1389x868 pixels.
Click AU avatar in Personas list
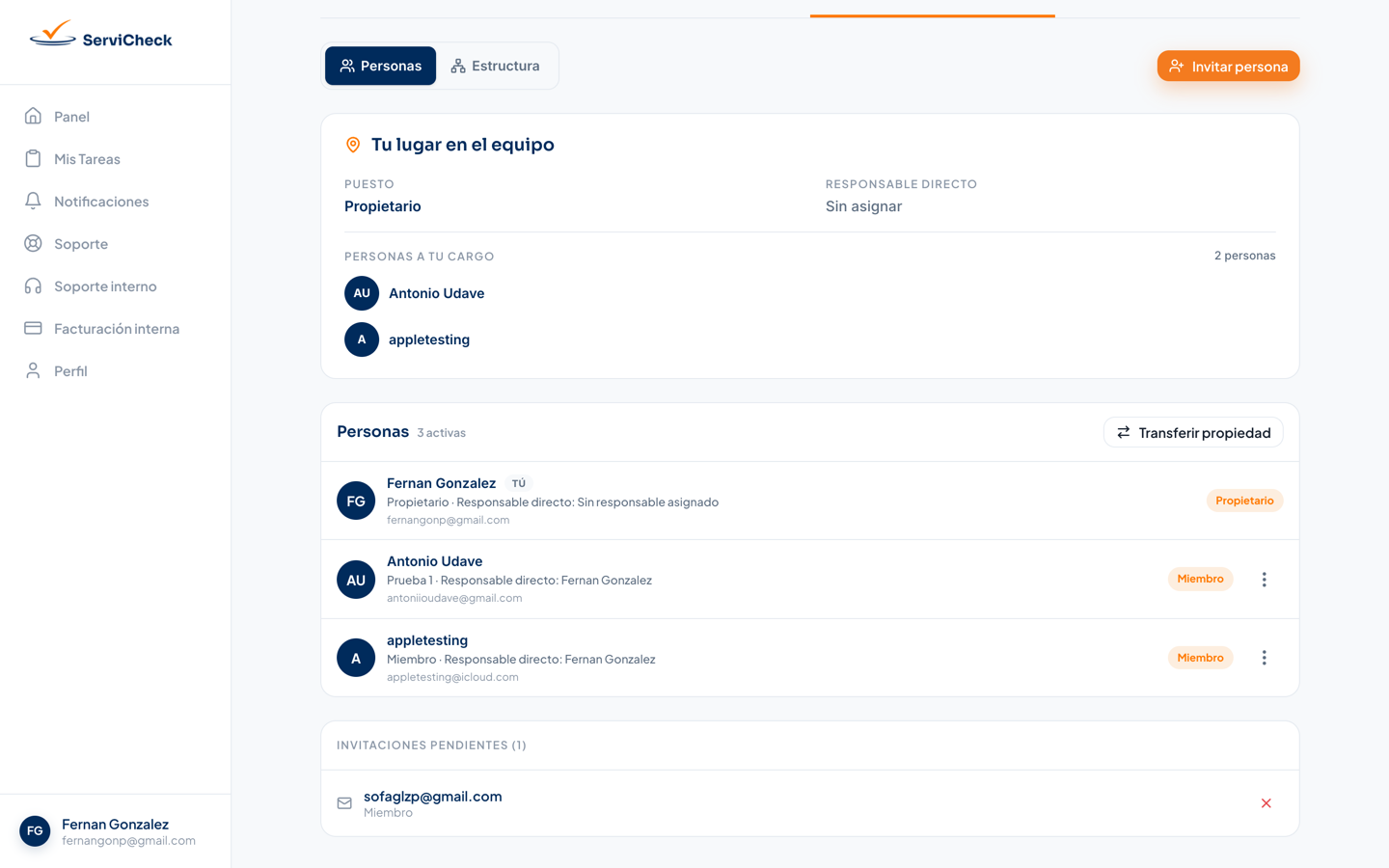point(356,580)
